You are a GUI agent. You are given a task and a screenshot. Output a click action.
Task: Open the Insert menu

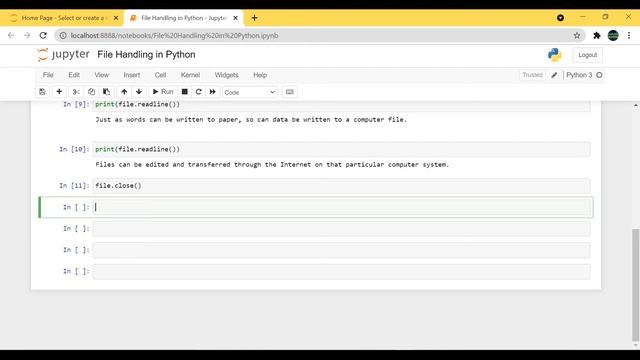click(132, 75)
